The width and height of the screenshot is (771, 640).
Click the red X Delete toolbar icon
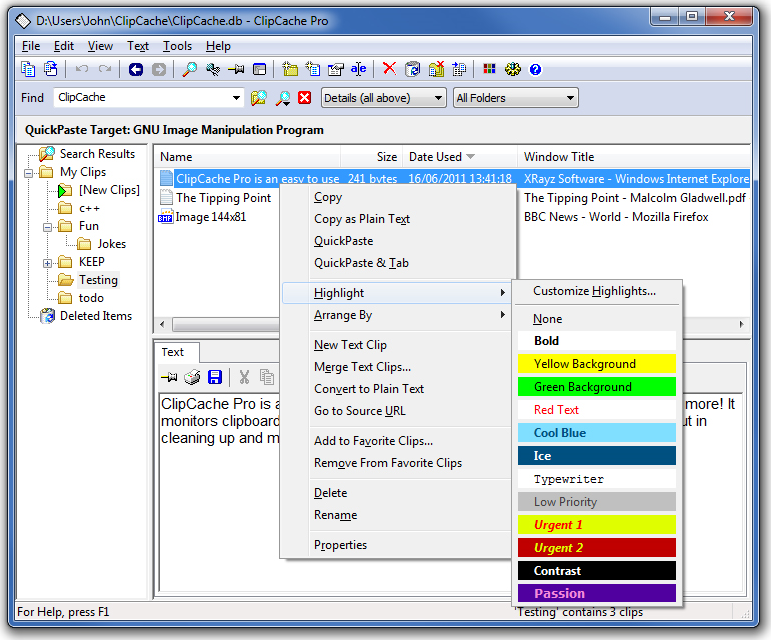coord(389,68)
